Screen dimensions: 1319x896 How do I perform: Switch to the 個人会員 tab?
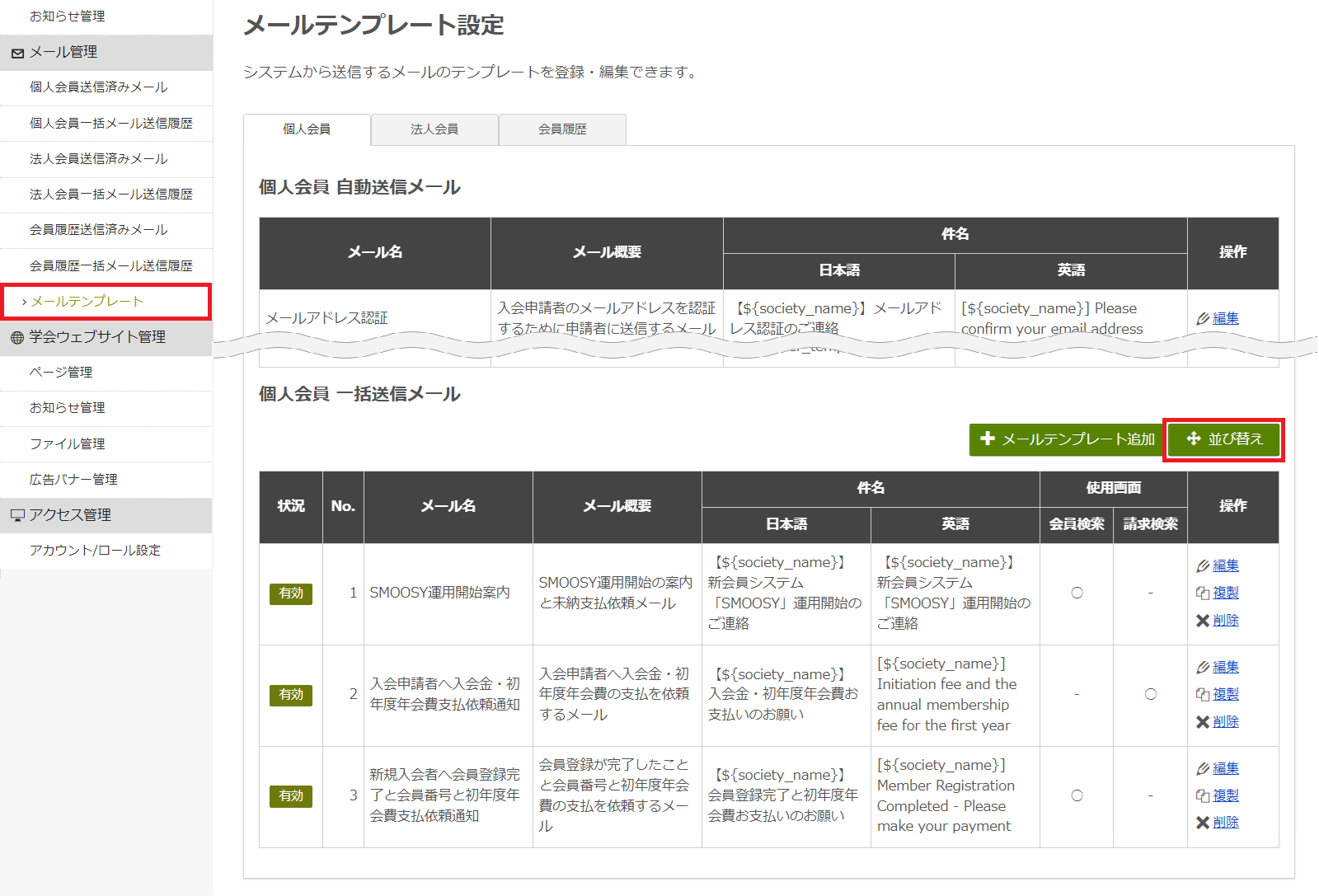click(307, 129)
